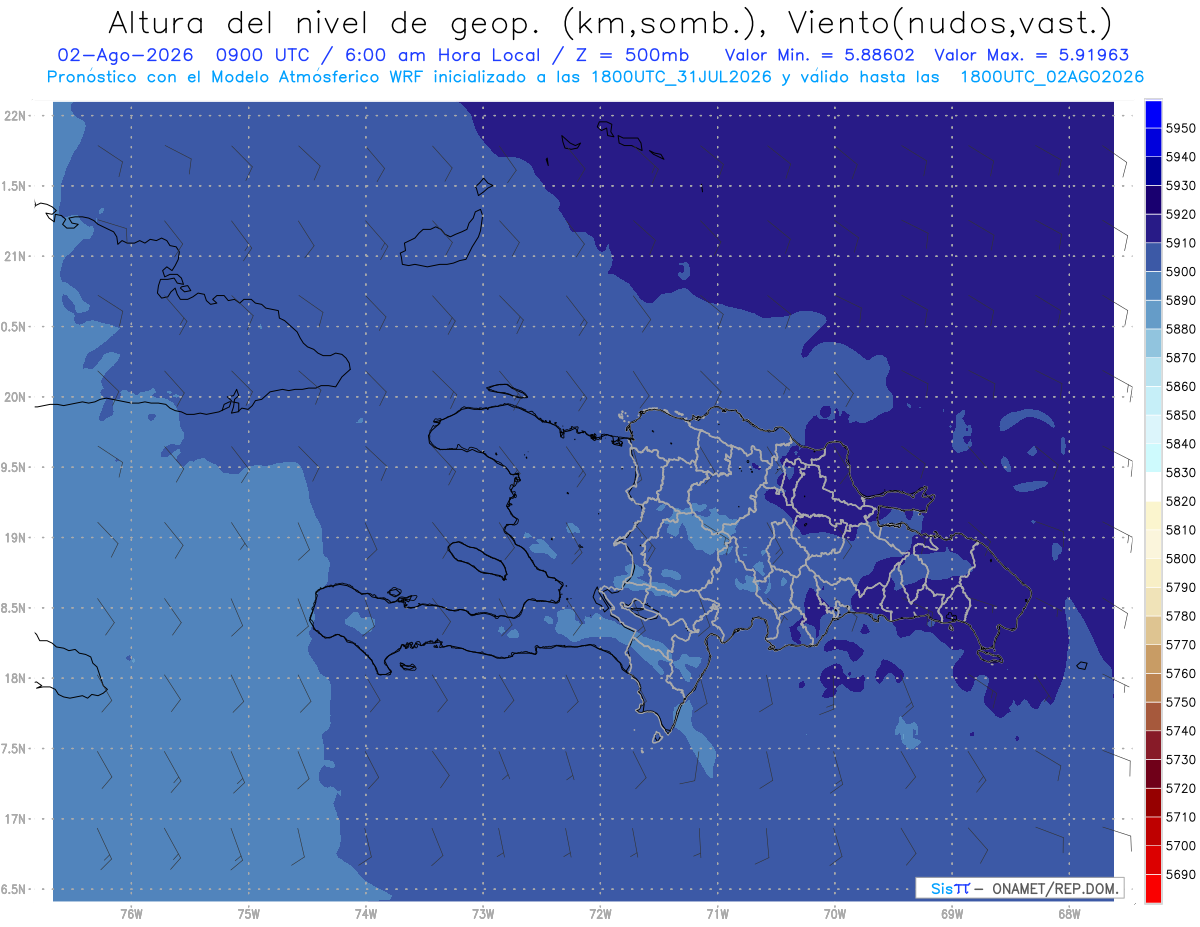Viewport: 1200px width, 927px height.
Task: Click the 19N latitude label
Action: (16, 537)
